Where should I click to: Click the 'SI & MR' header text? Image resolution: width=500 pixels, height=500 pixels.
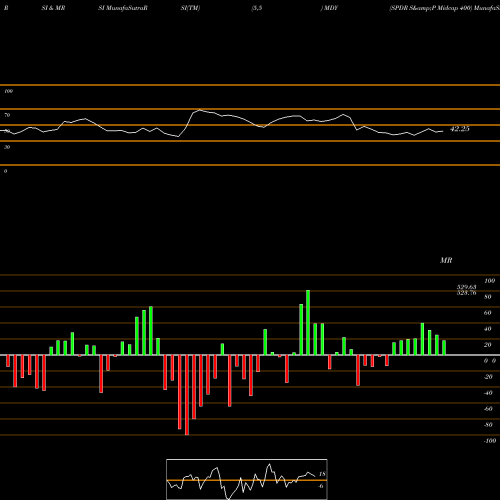coord(53,8)
